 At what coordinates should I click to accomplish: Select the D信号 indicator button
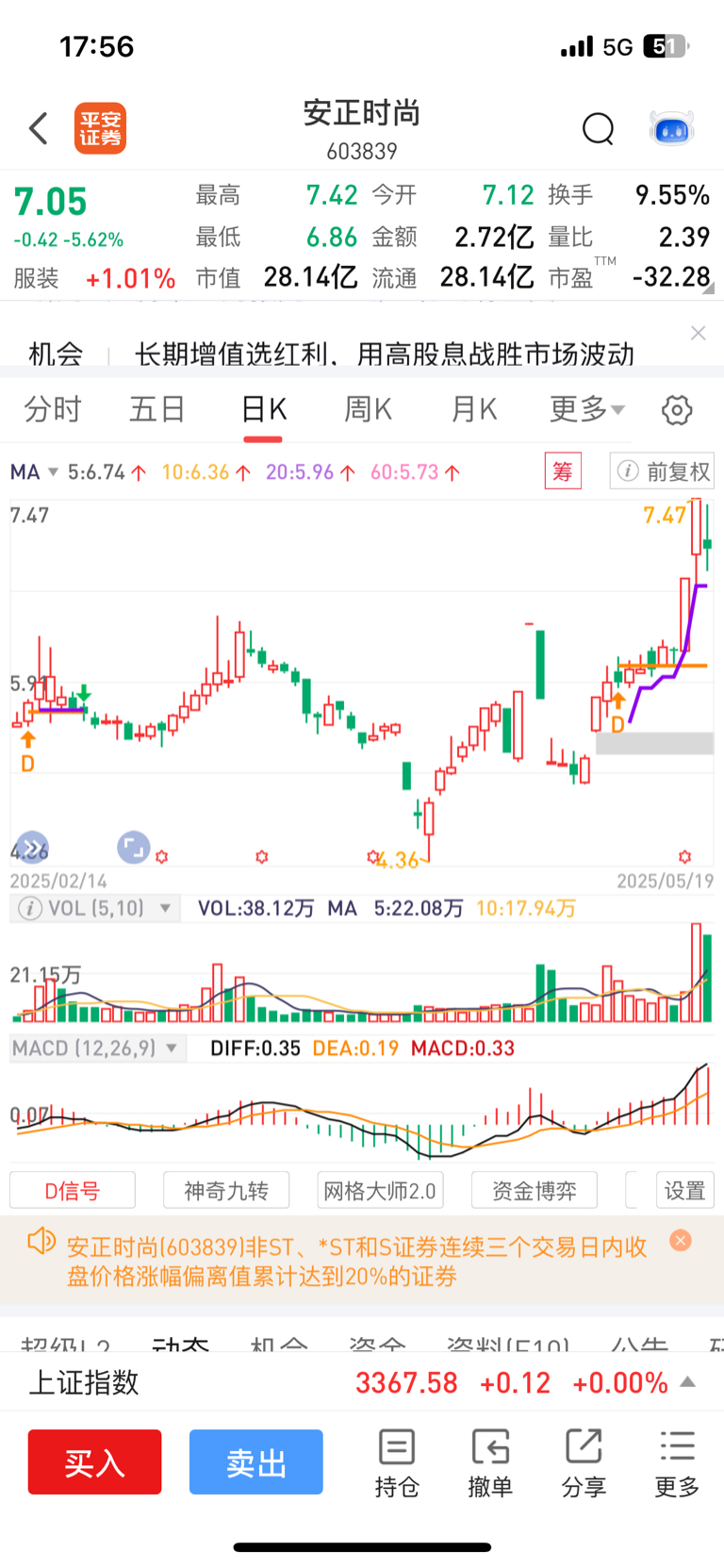pyautogui.click(x=73, y=1191)
